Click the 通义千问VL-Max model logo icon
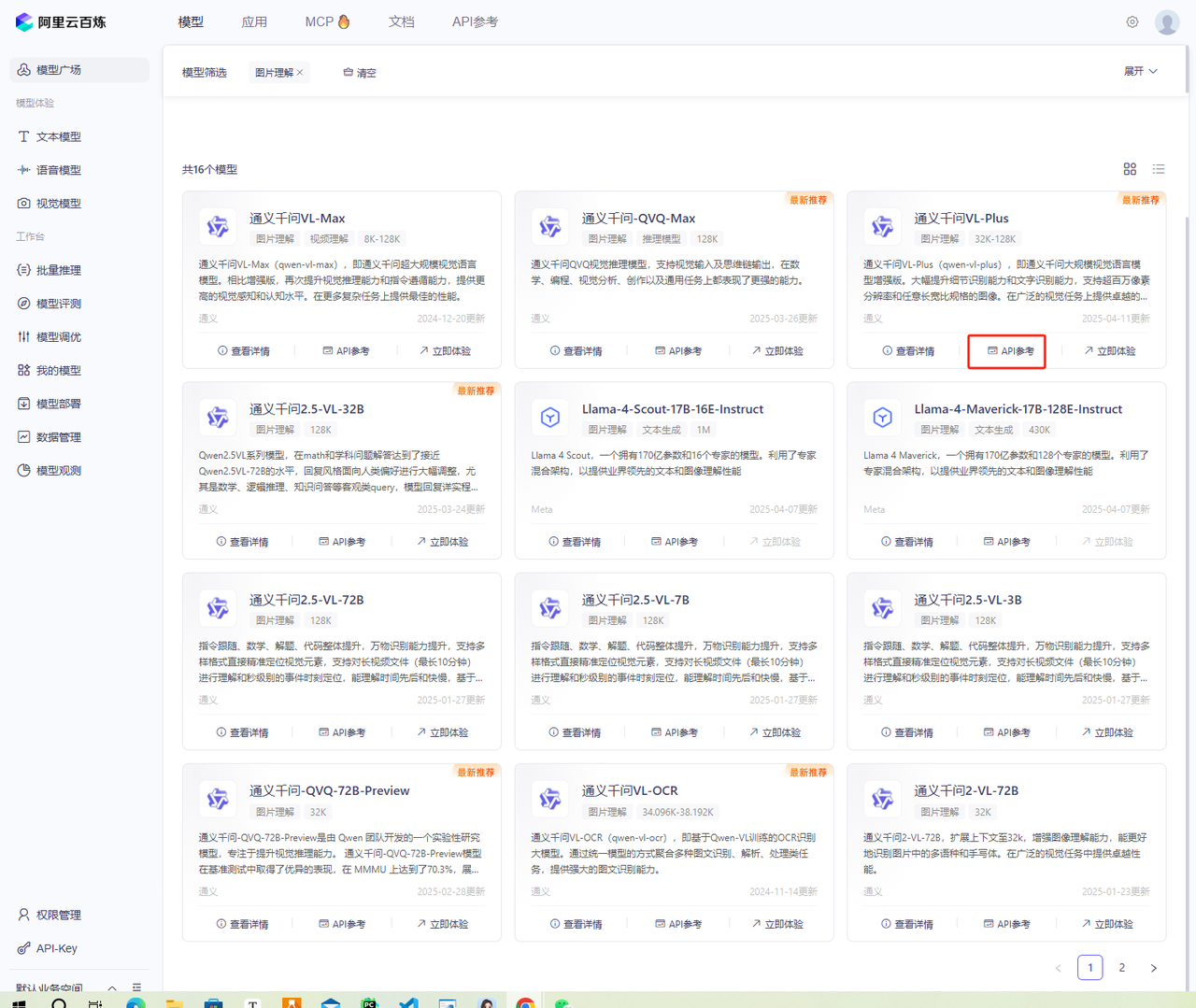Image resolution: width=1196 pixels, height=1008 pixels. [x=218, y=226]
